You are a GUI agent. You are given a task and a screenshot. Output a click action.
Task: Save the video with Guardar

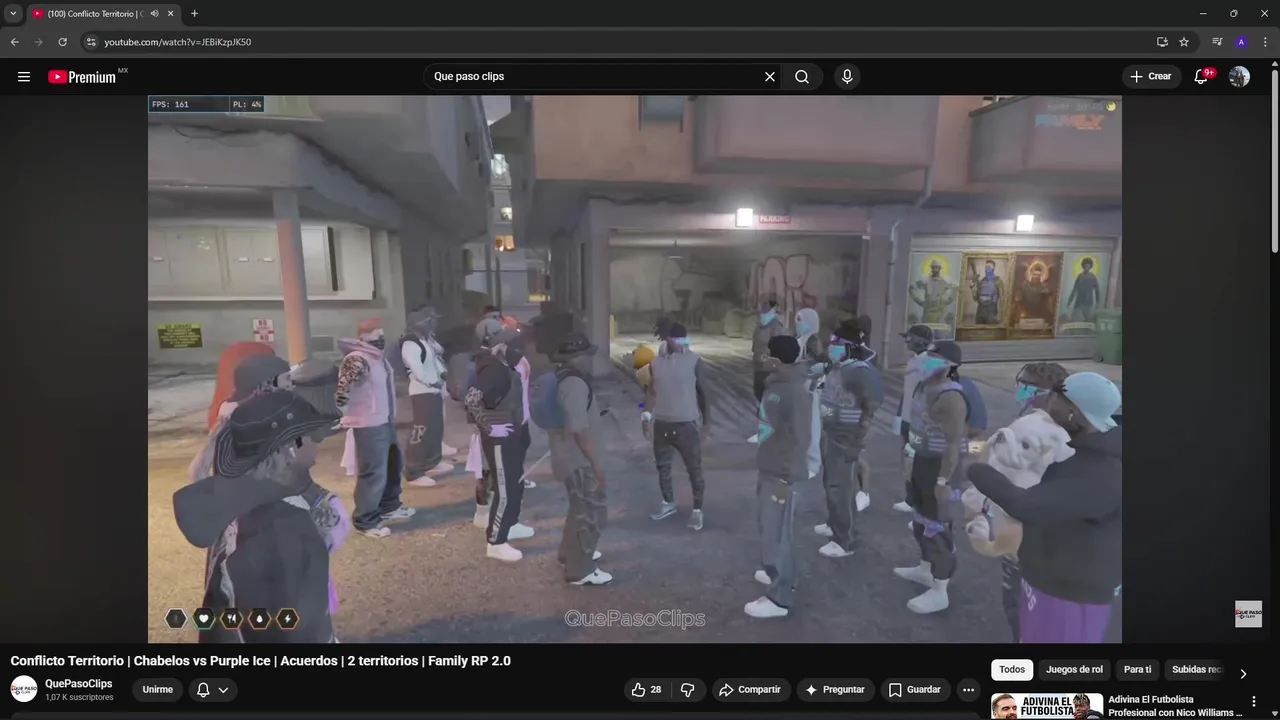tap(915, 689)
